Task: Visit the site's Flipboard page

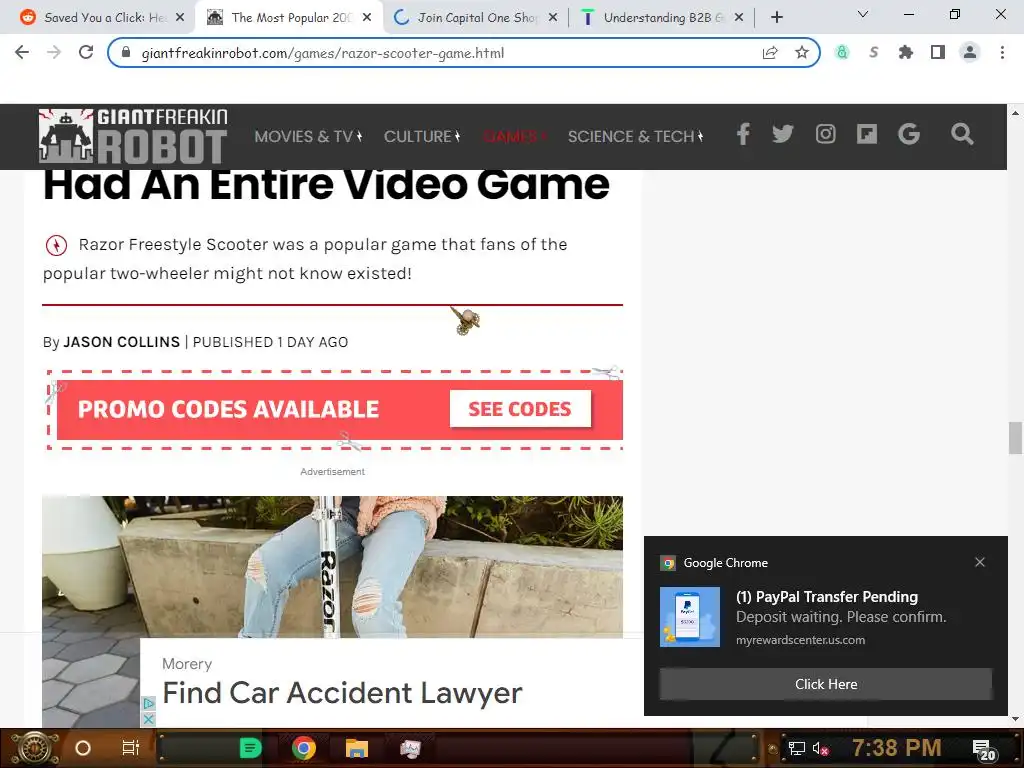Action: (x=867, y=135)
